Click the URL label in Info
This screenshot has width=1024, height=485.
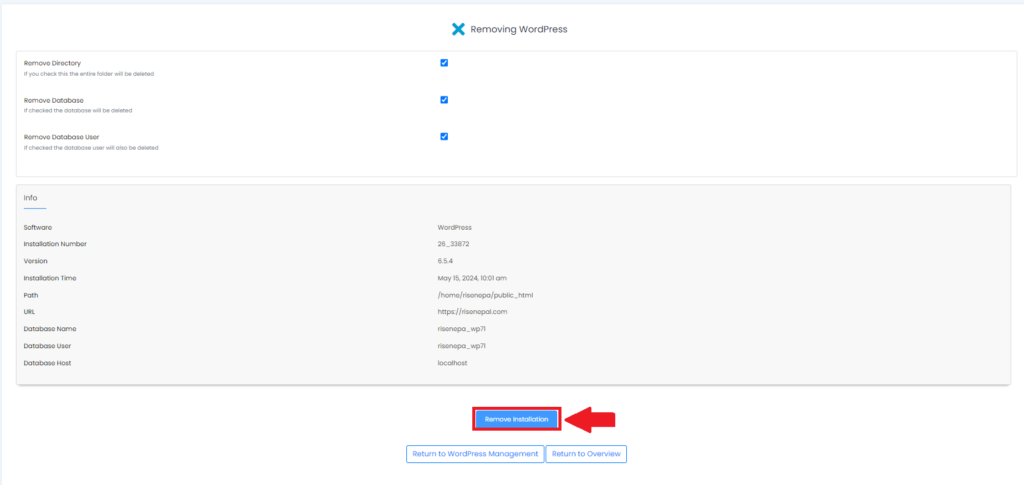pos(29,312)
